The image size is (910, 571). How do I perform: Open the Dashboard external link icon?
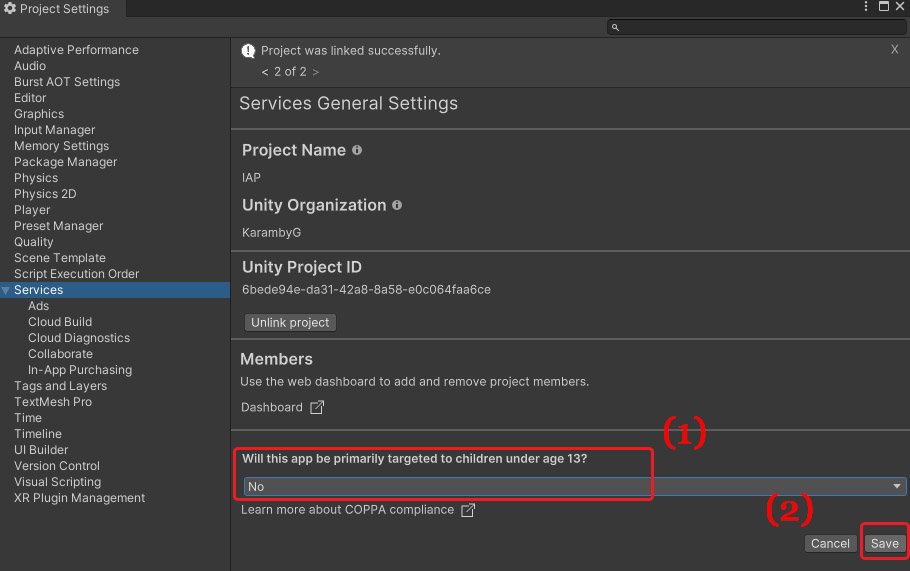coord(317,407)
